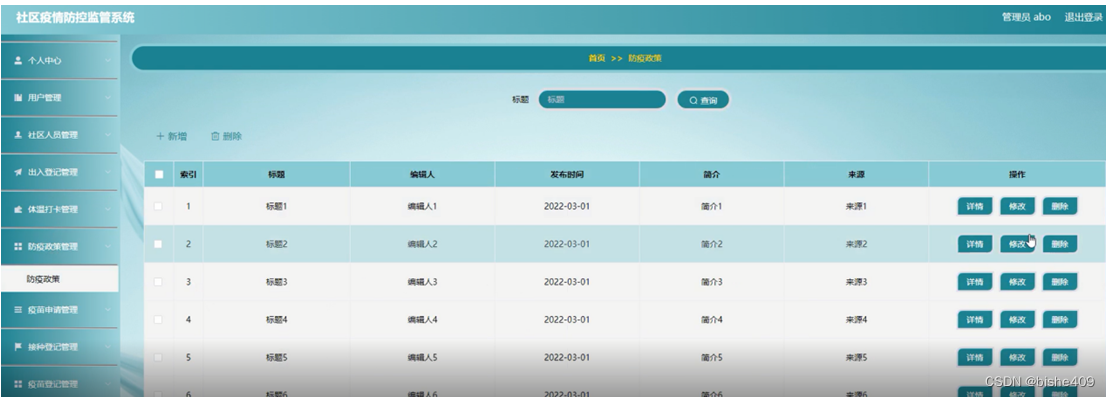Click 修改 for row 标题2
Image resolution: width=1110 pixels, height=397 pixels.
1017,244
